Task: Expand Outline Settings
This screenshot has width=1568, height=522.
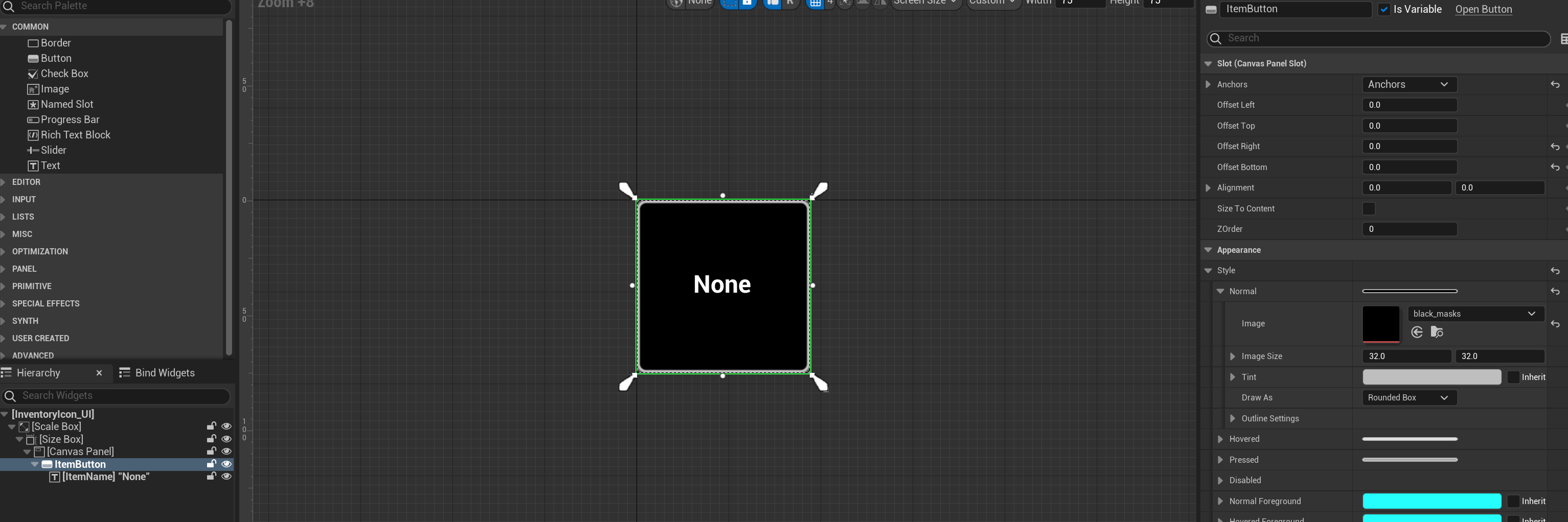Action: pyautogui.click(x=1233, y=419)
